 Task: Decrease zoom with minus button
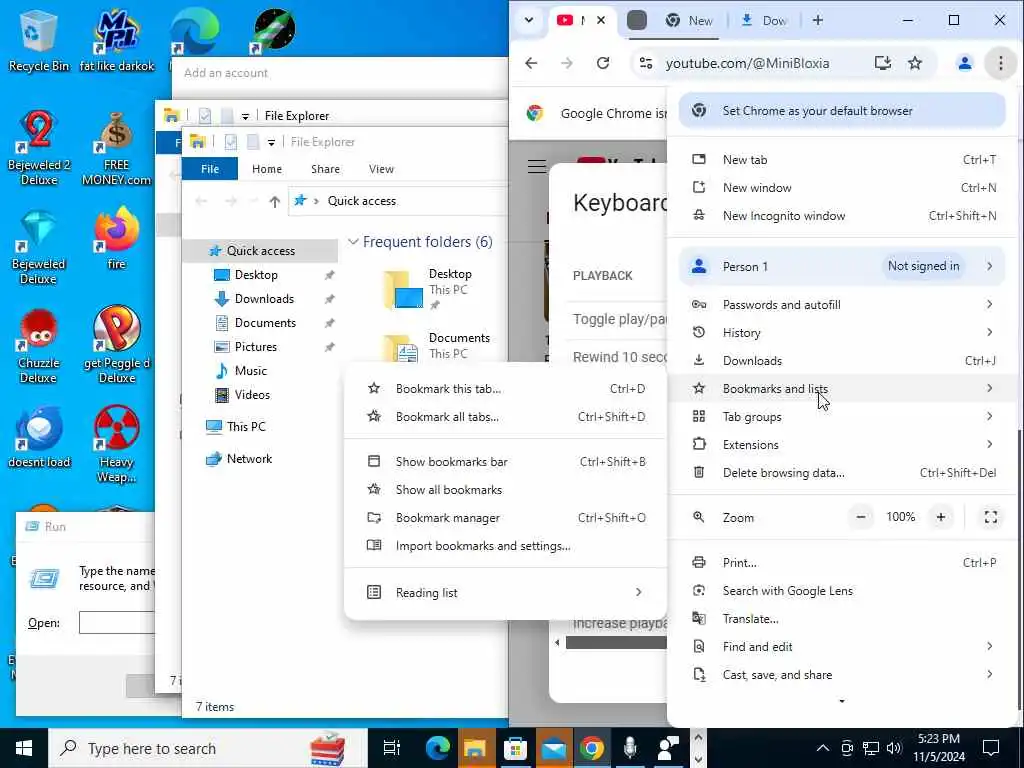861,517
